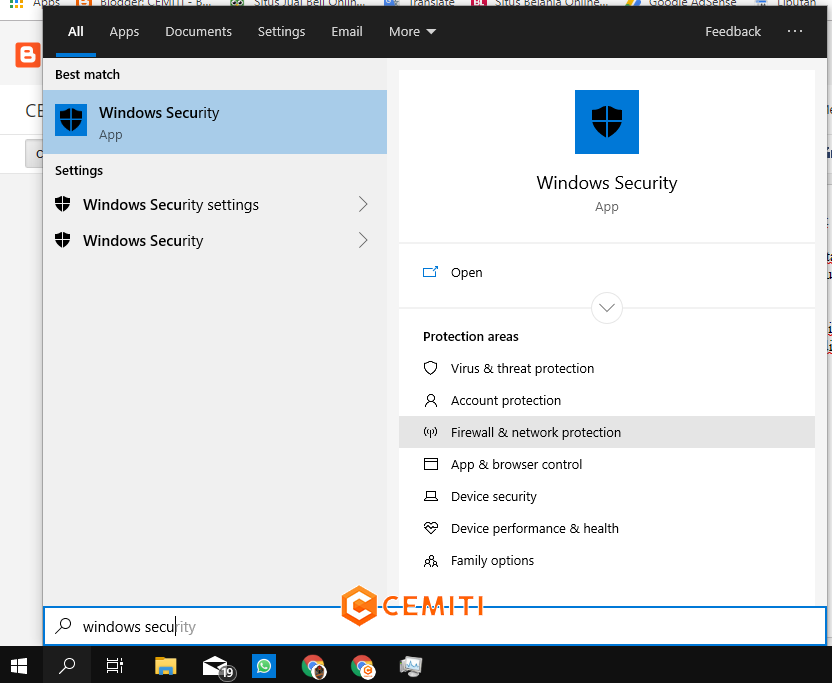Open the More dropdown filter
This screenshot has width=832, height=683.
pyautogui.click(x=412, y=32)
